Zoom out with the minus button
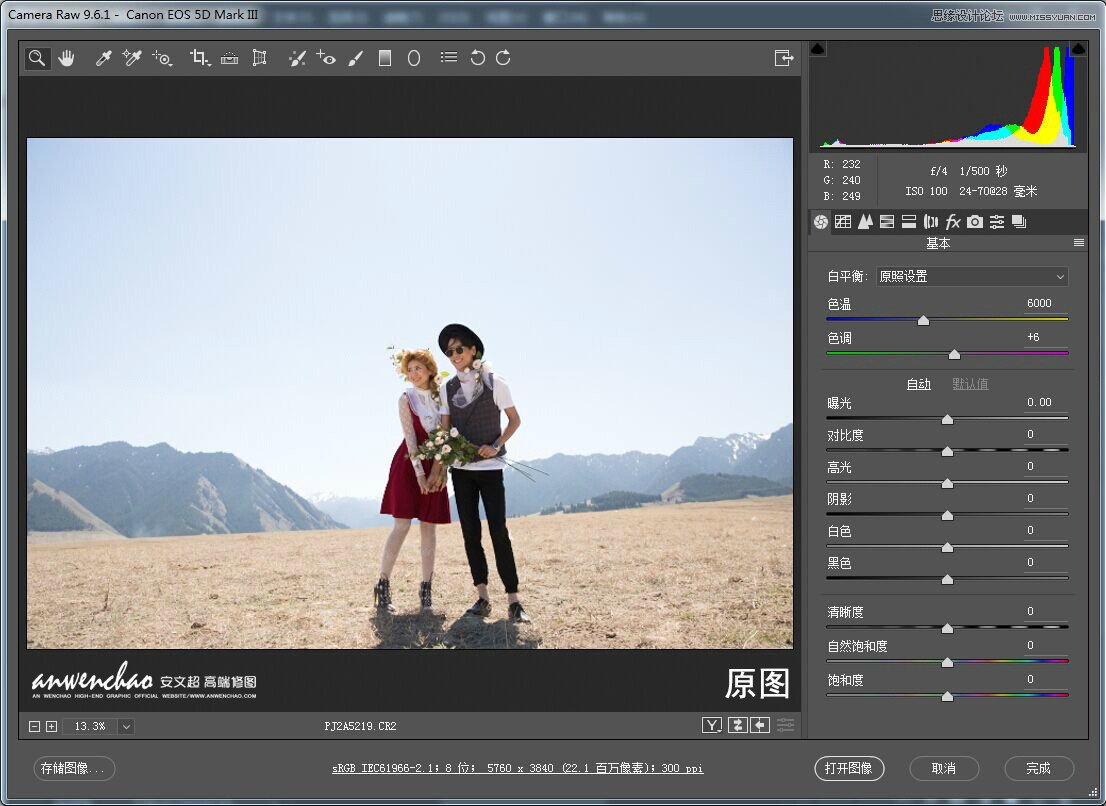 pyautogui.click(x=34, y=726)
